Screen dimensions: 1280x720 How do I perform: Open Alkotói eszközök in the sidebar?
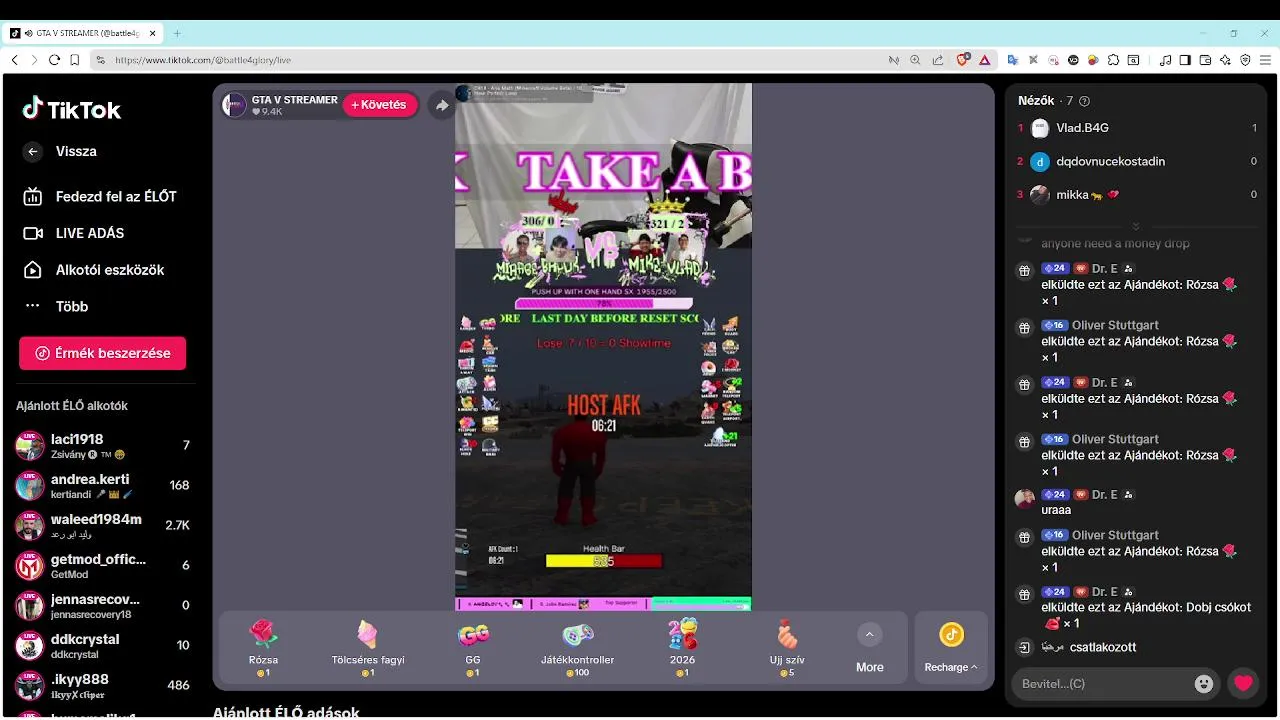(x=94, y=270)
